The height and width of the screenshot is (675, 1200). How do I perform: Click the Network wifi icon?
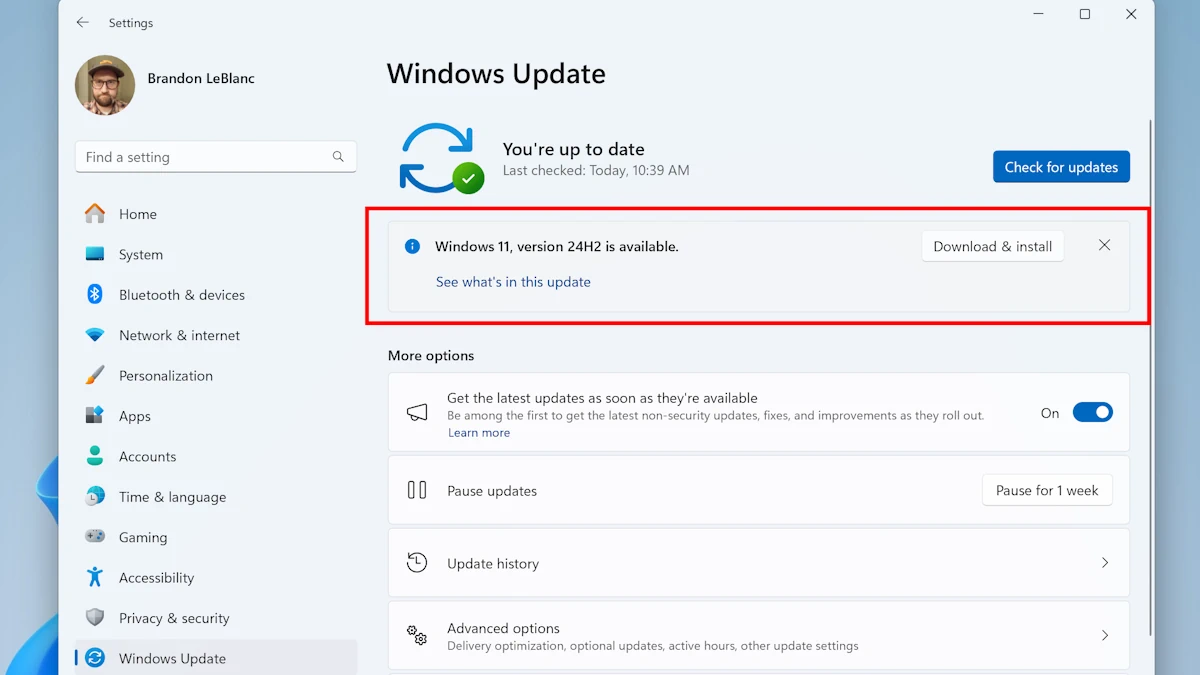[x=95, y=335]
